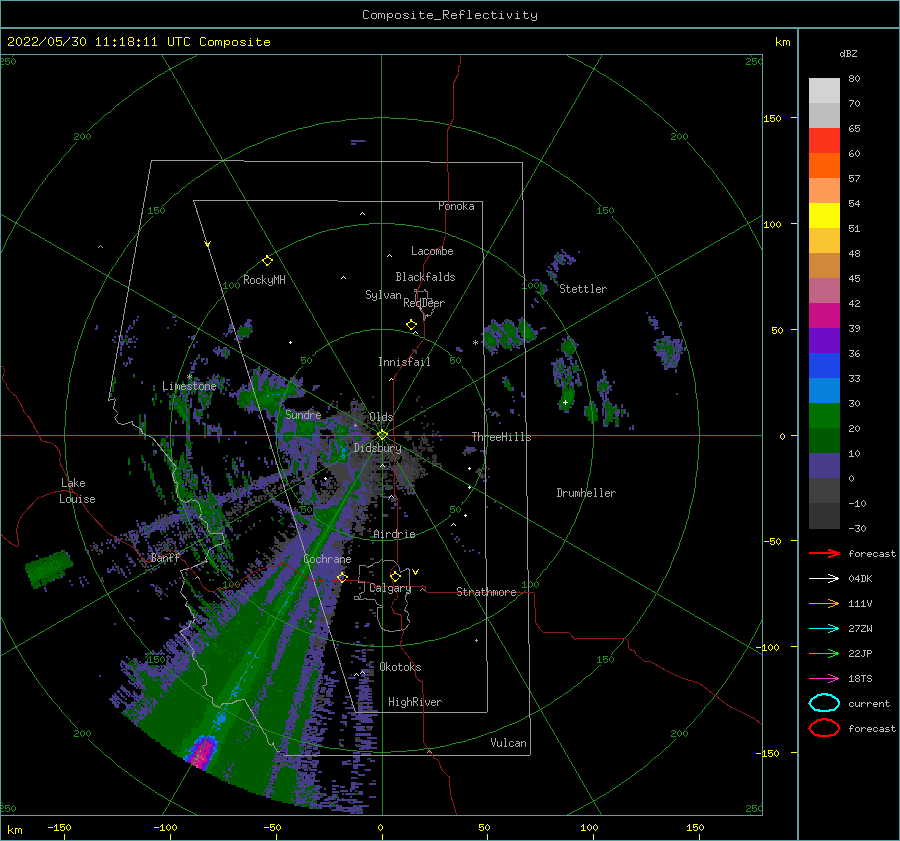The height and width of the screenshot is (841, 900).
Task: Click the RedDeer city label
Action: point(424,303)
